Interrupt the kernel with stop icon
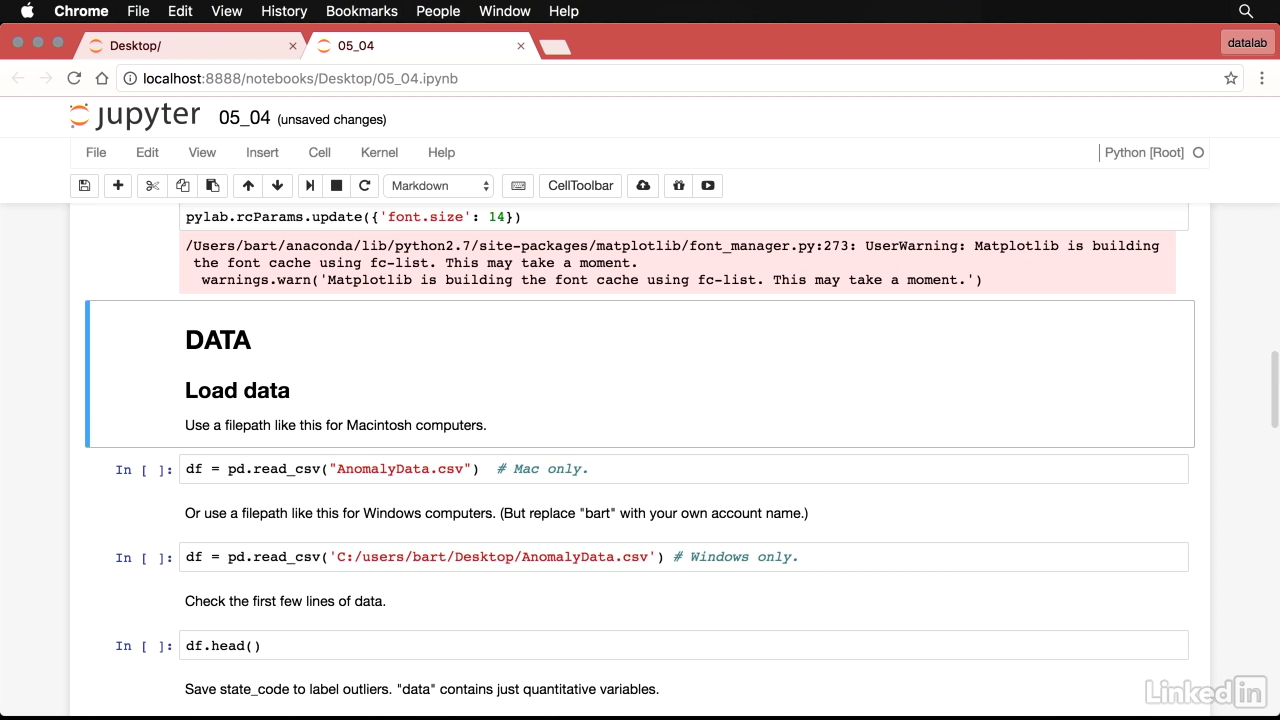Viewport: 1280px width, 720px height. [337, 186]
